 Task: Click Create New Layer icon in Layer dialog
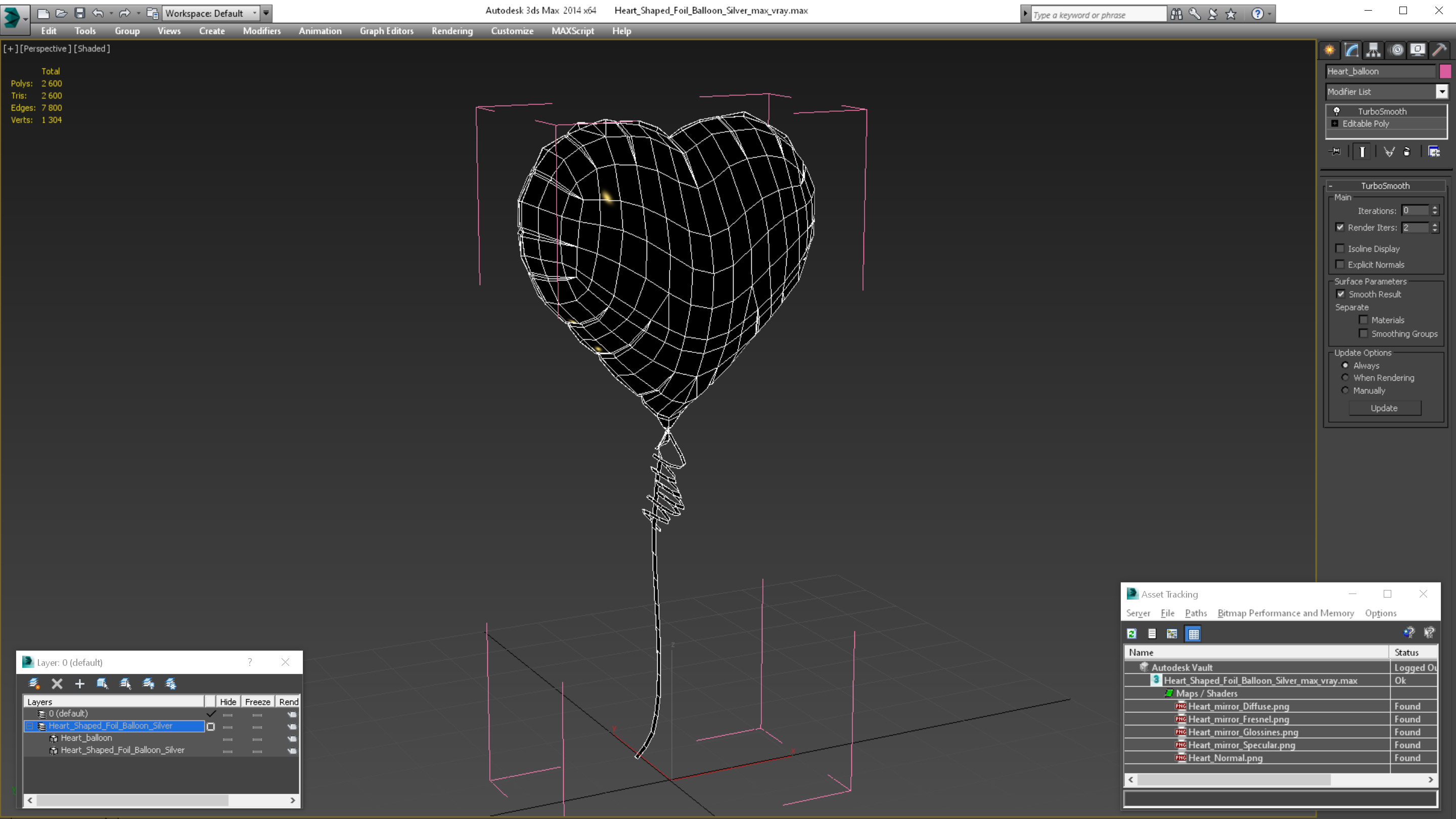34,684
